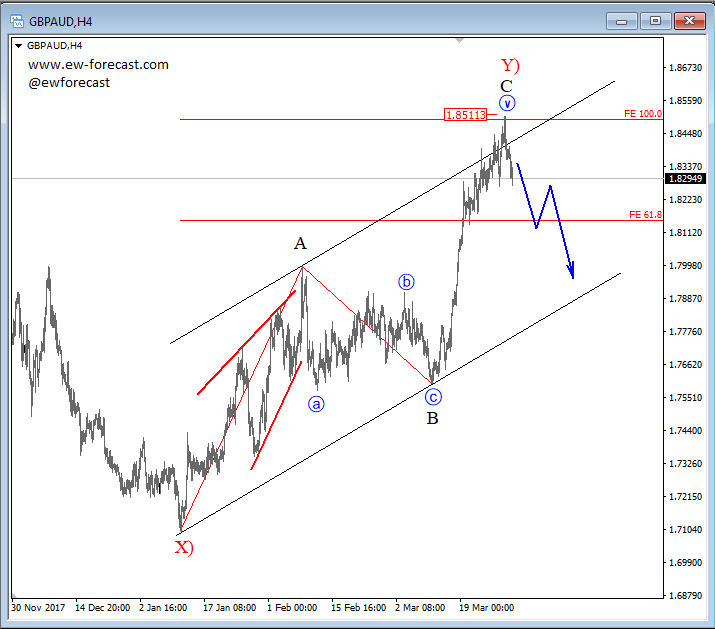Click the @ewforecast text label
715x629 pixels.
coord(69,83)
